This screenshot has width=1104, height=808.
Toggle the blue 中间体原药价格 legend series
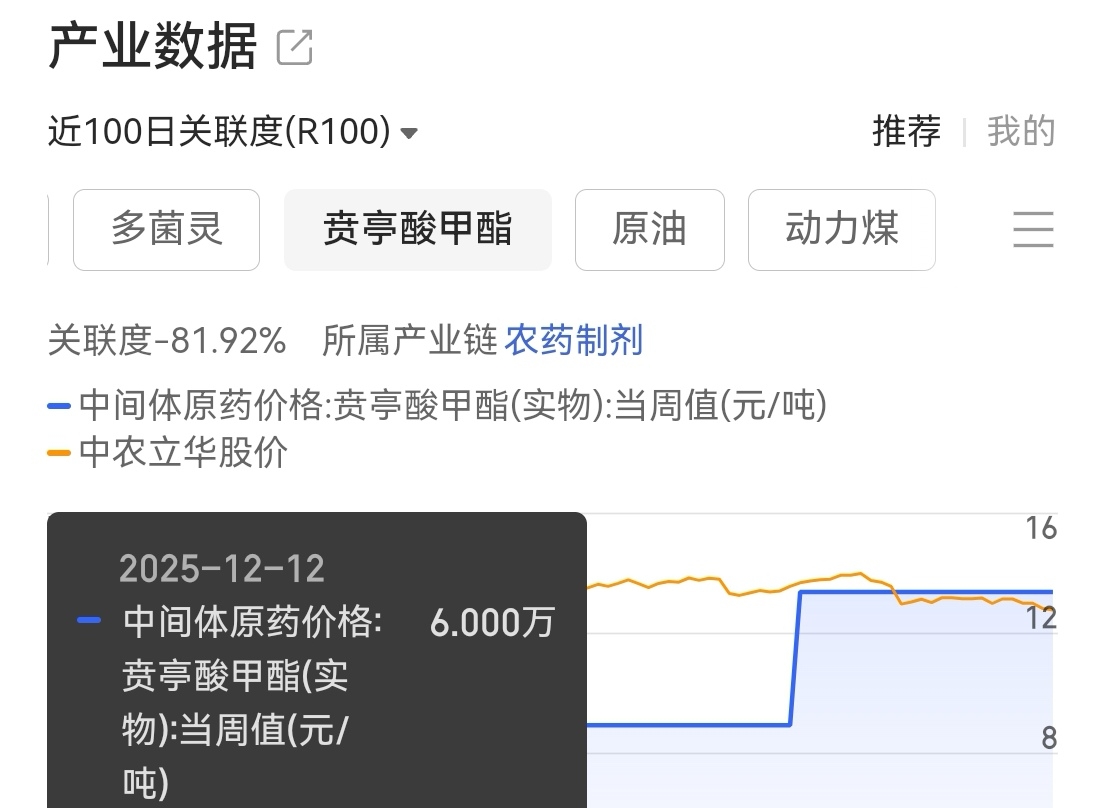(x=437, y=405)
